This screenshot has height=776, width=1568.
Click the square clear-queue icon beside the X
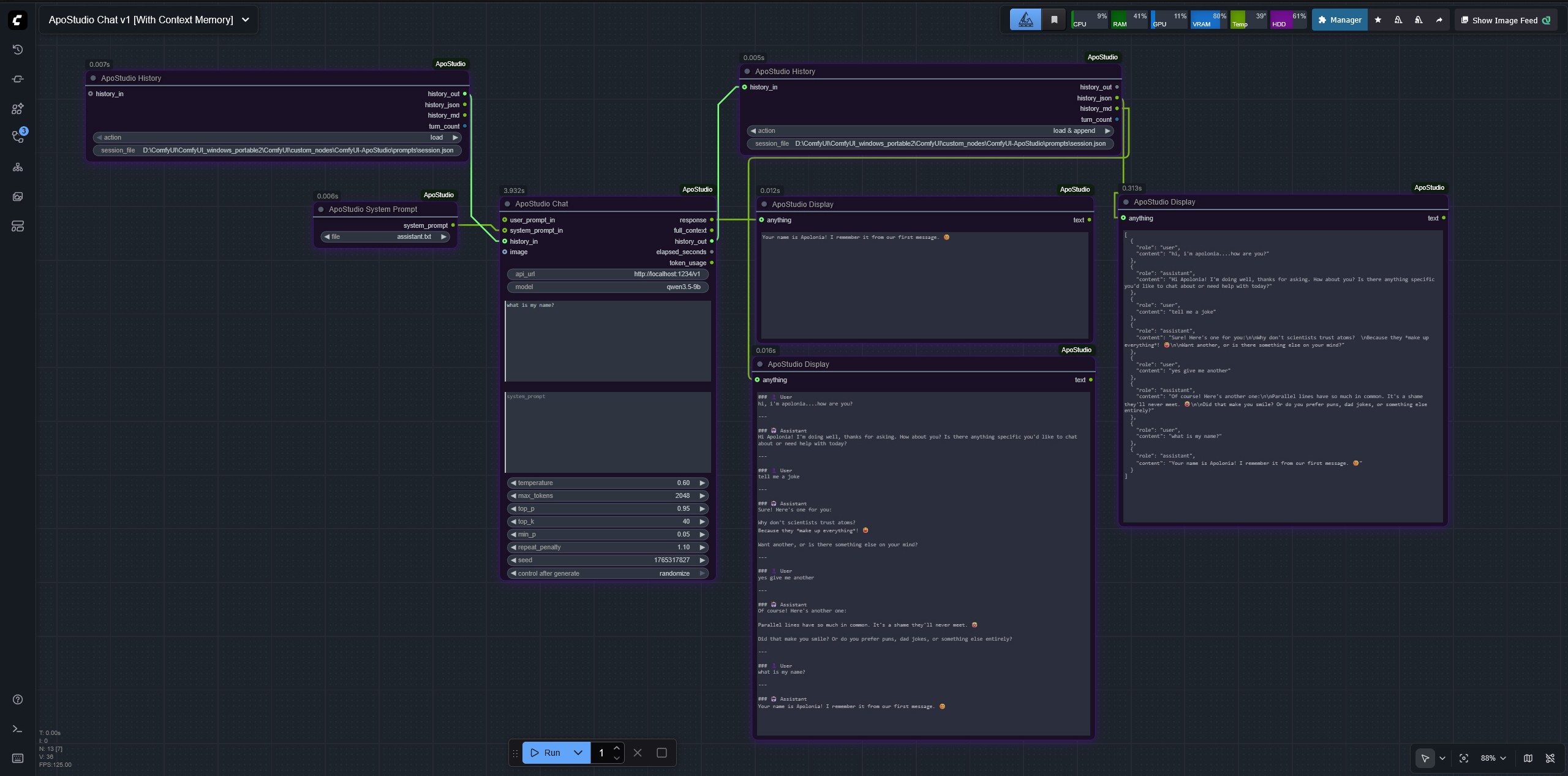pyautogui.click(x=661, y=753)
